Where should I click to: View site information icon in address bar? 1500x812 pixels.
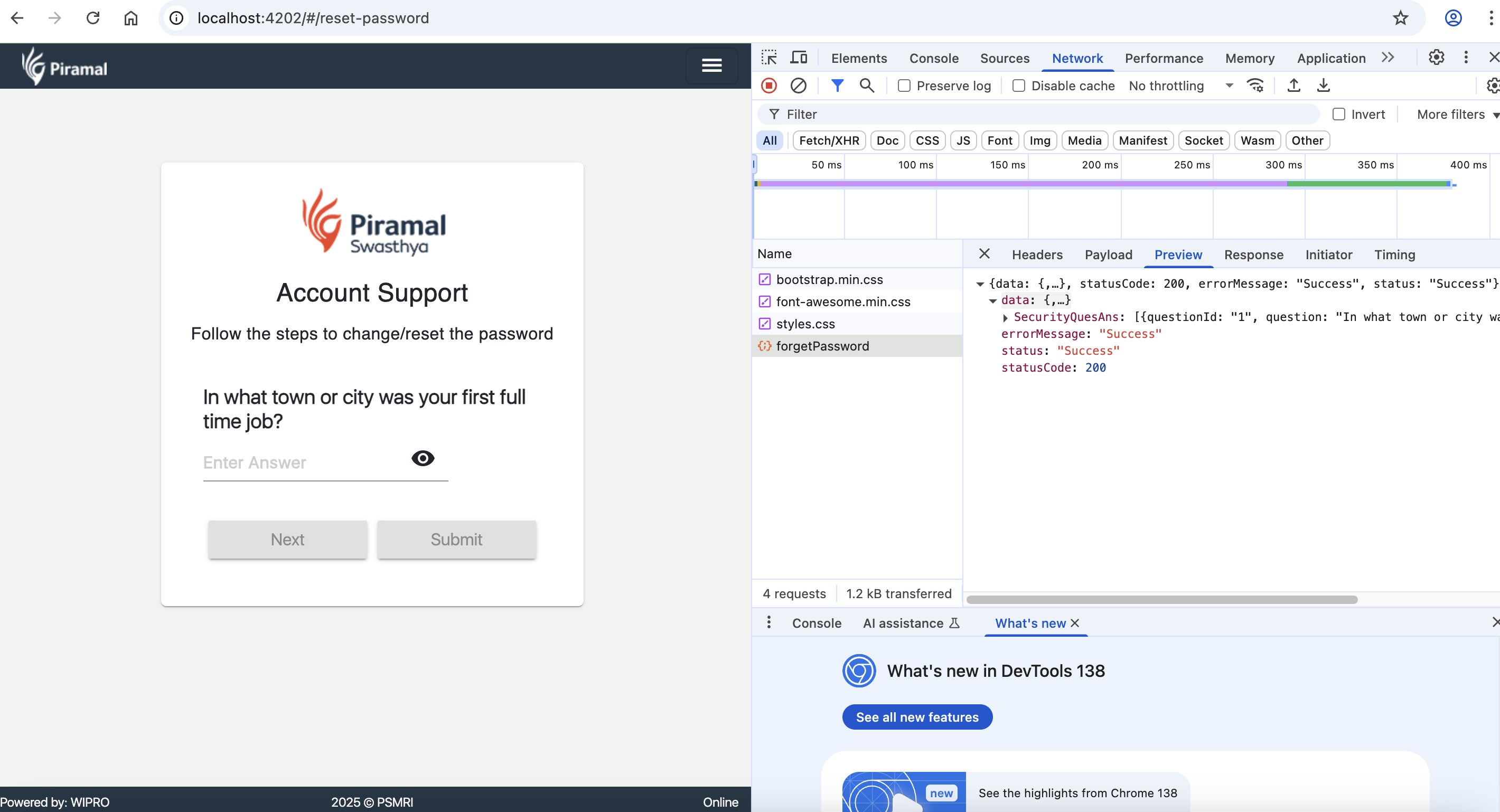pyautogui.click(x=176, y=18)
